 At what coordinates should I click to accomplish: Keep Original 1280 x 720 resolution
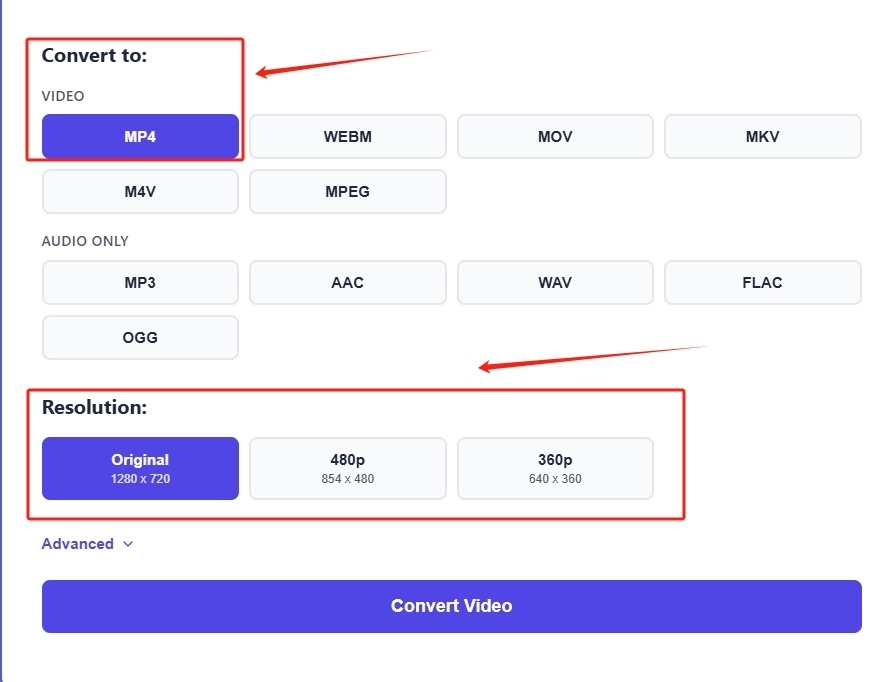point(140,469)
